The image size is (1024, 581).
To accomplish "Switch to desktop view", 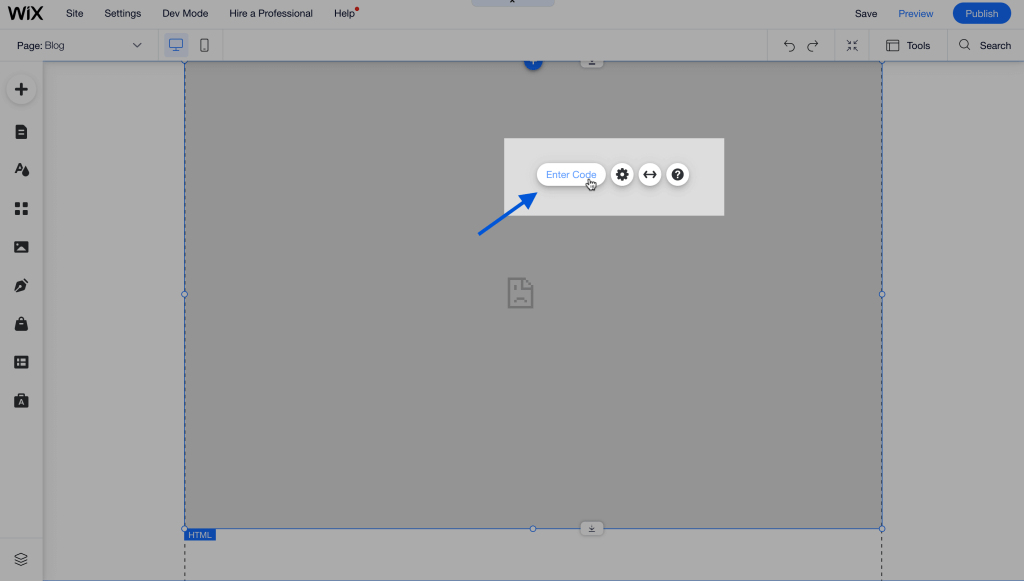I will [x=176, y=45].
